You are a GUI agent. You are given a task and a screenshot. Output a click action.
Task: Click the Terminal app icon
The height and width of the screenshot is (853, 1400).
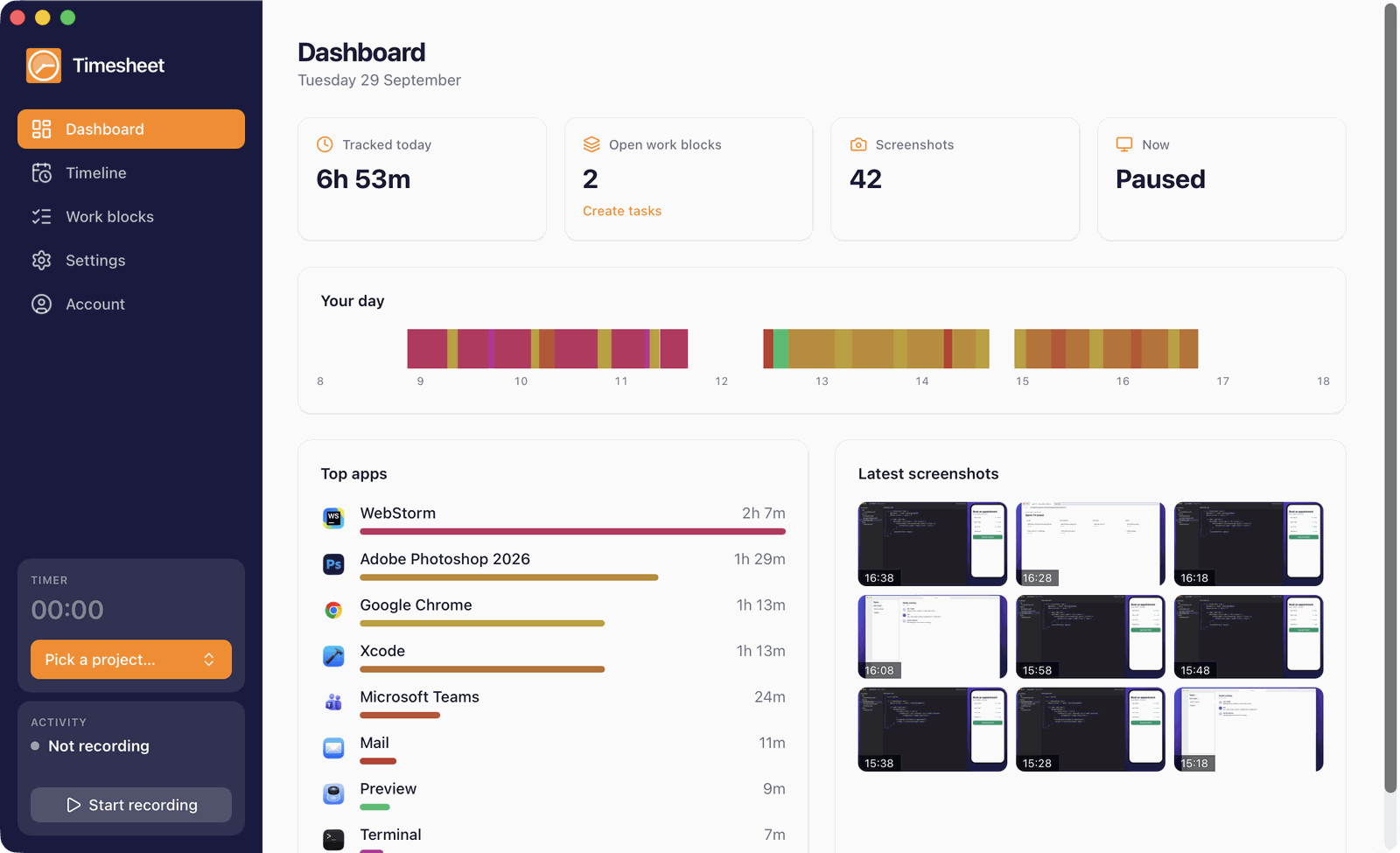click(333, 840)
